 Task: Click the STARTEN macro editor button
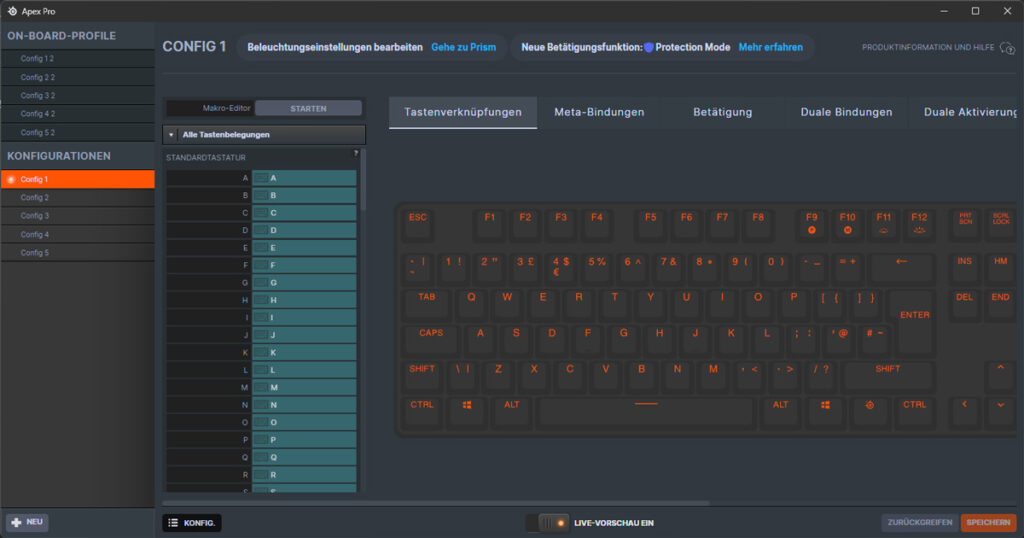click(308, 108)
